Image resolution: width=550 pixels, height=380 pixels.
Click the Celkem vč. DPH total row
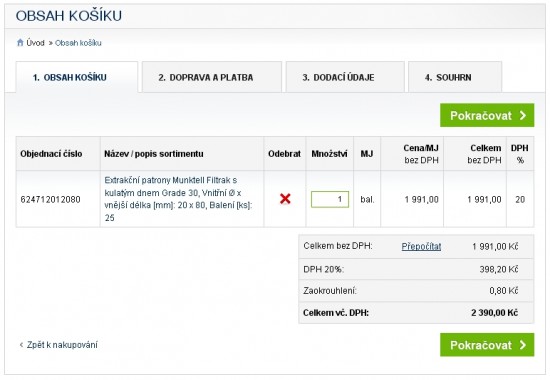(416, 313)
